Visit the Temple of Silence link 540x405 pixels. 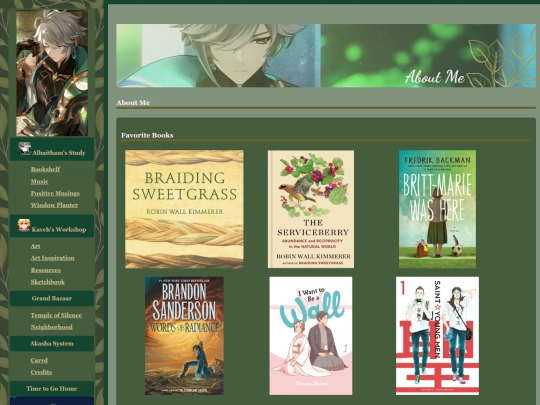pyautogui.click(x=56, y=315)
